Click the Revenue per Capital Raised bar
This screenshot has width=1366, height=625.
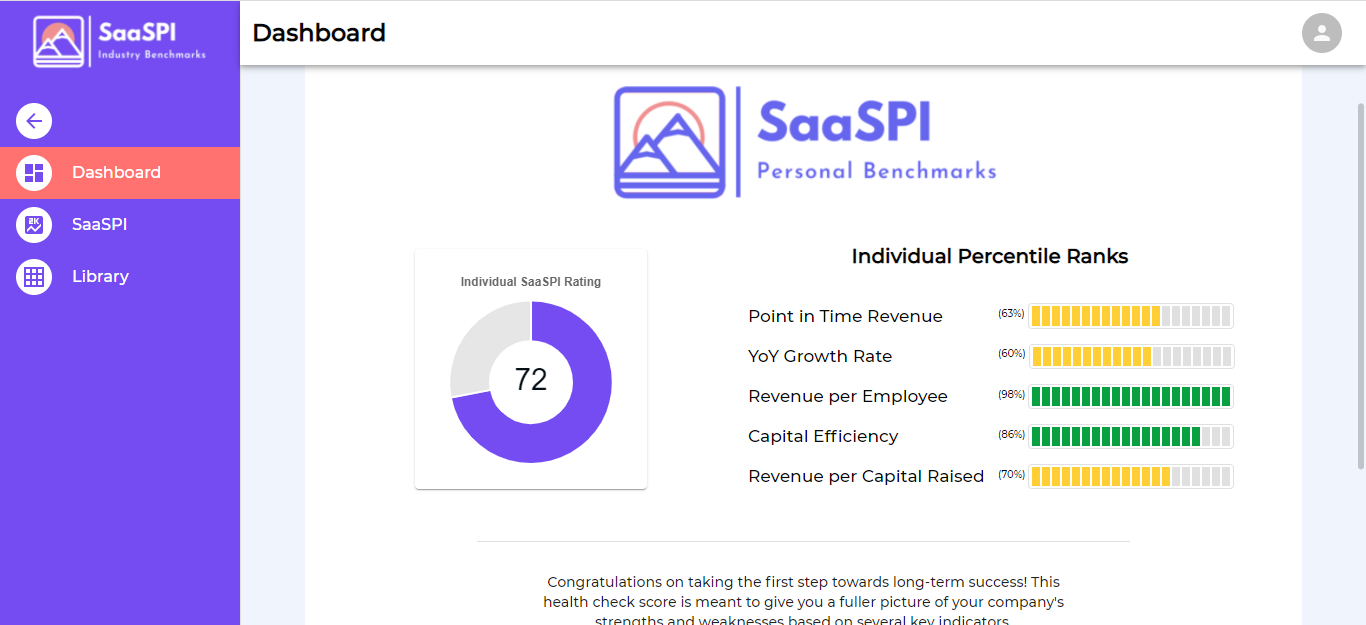pyautogui.click(x=1131, y=476)
